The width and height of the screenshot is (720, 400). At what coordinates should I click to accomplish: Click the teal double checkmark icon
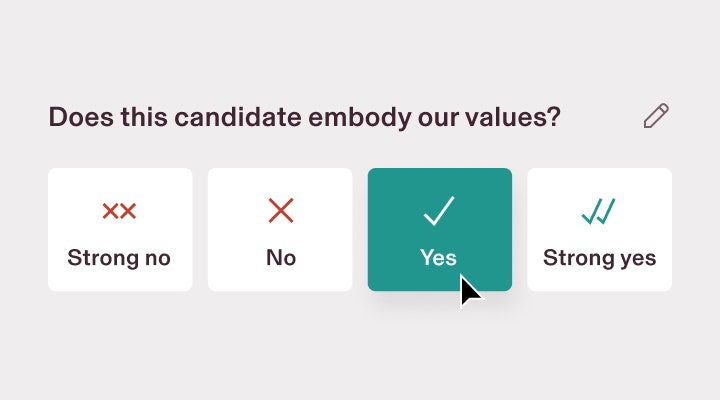[x=598, y=211]
